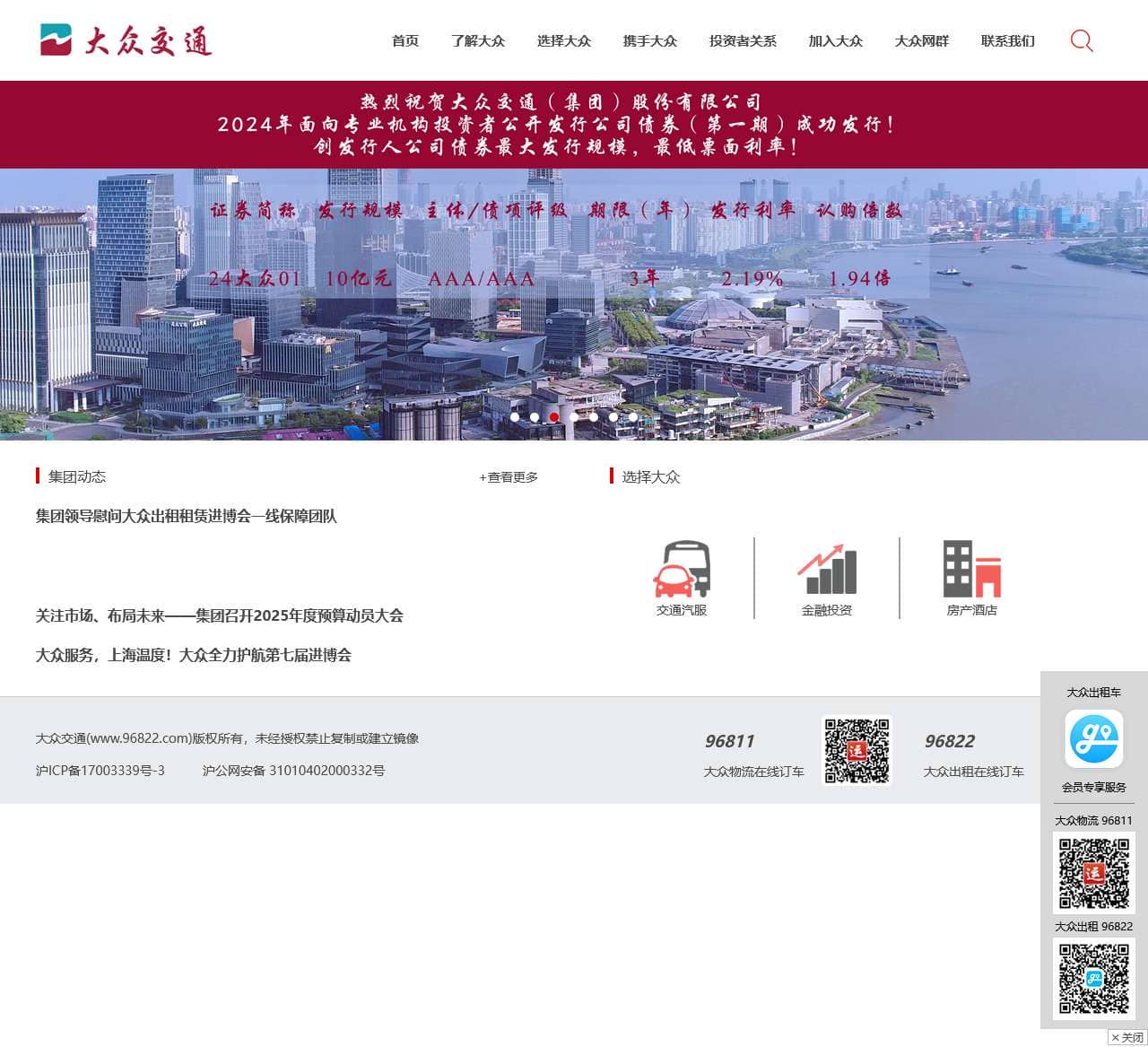Viewport: 1148px width, 1047px height.
Task: Open the 了解大众 menu
Action: [478, 40]
